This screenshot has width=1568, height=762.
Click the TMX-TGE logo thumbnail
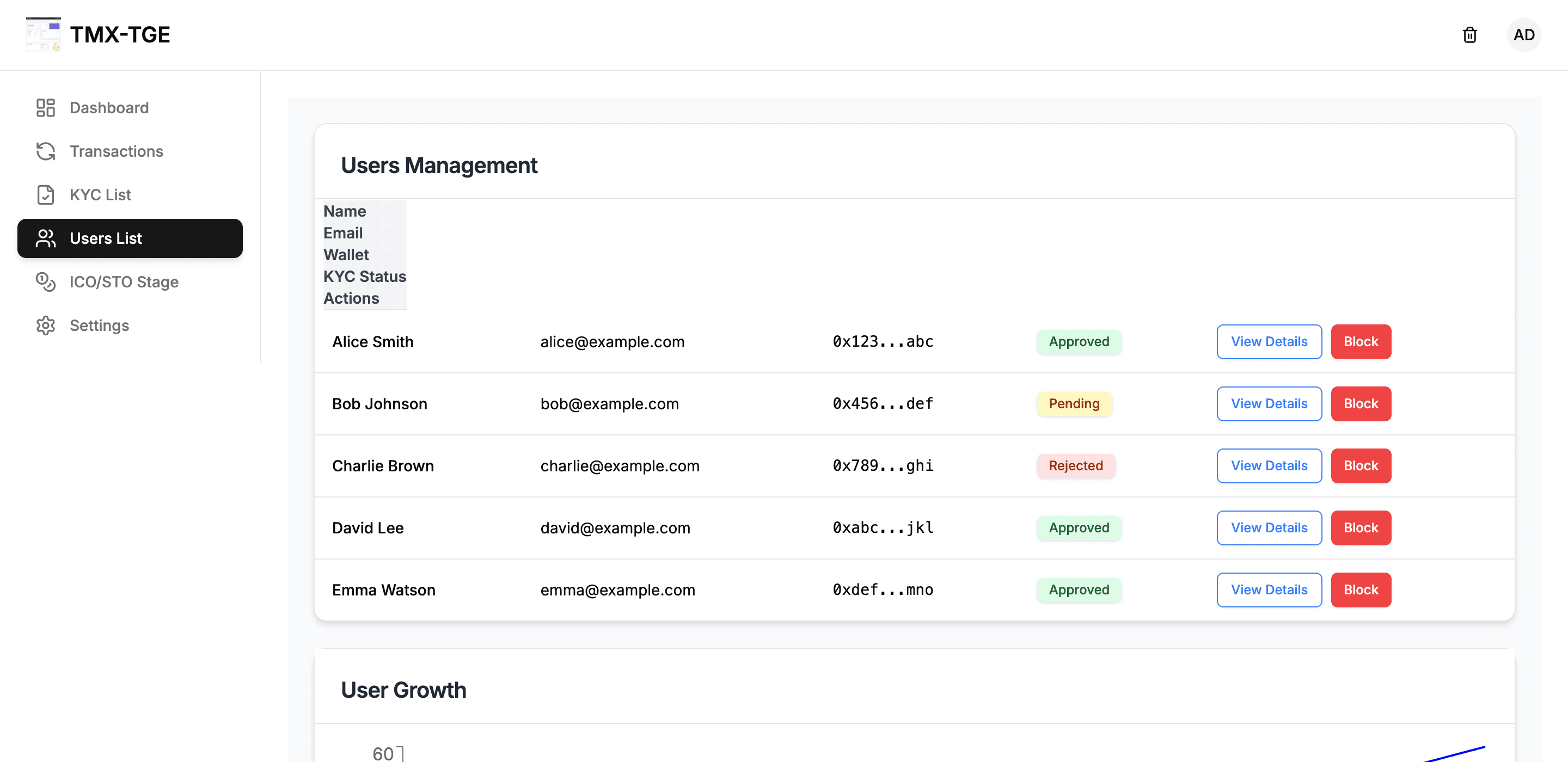click(43, 35)
